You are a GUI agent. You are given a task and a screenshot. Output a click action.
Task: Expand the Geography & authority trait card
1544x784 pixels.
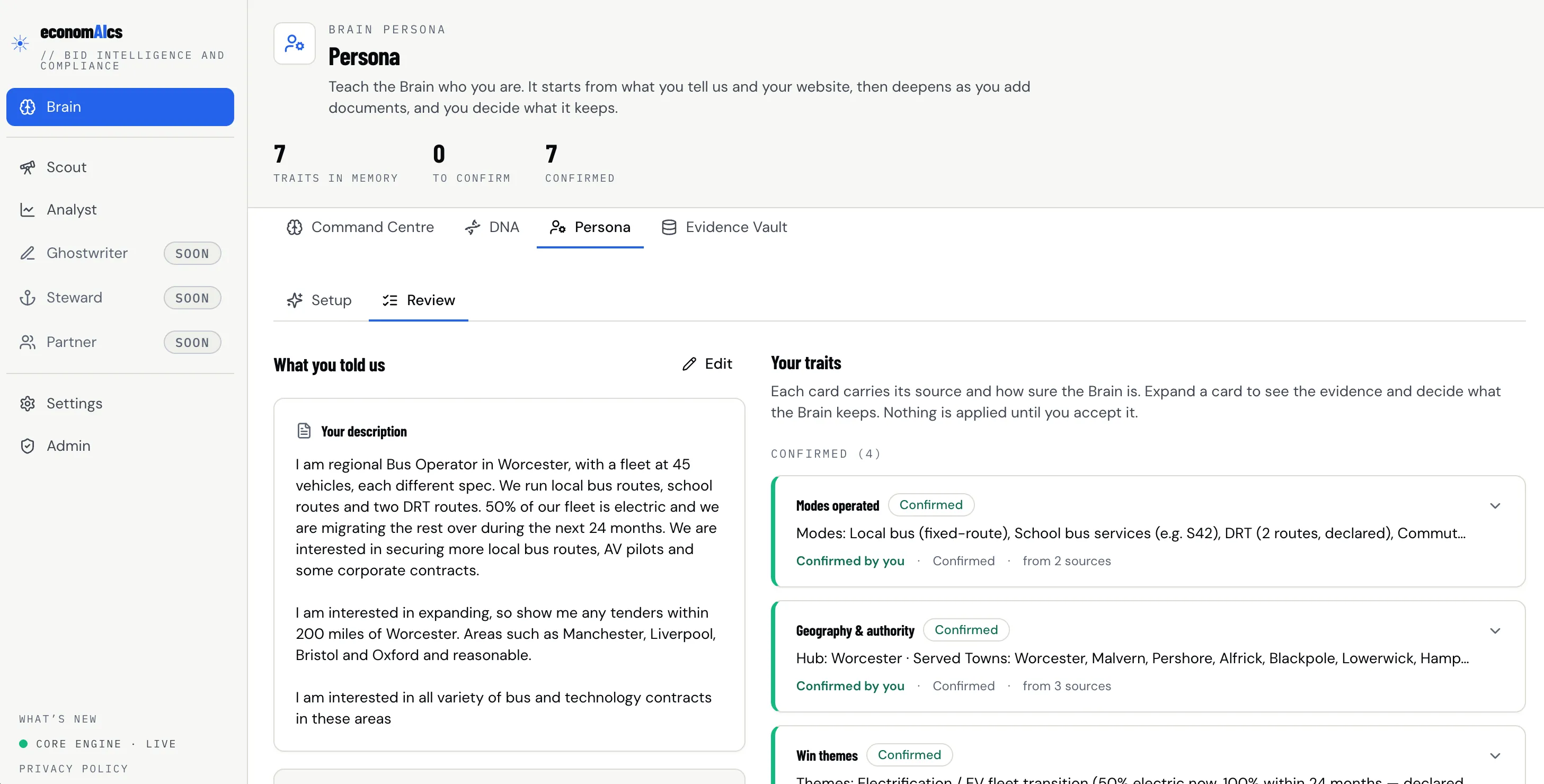(x=1495, y=631)
